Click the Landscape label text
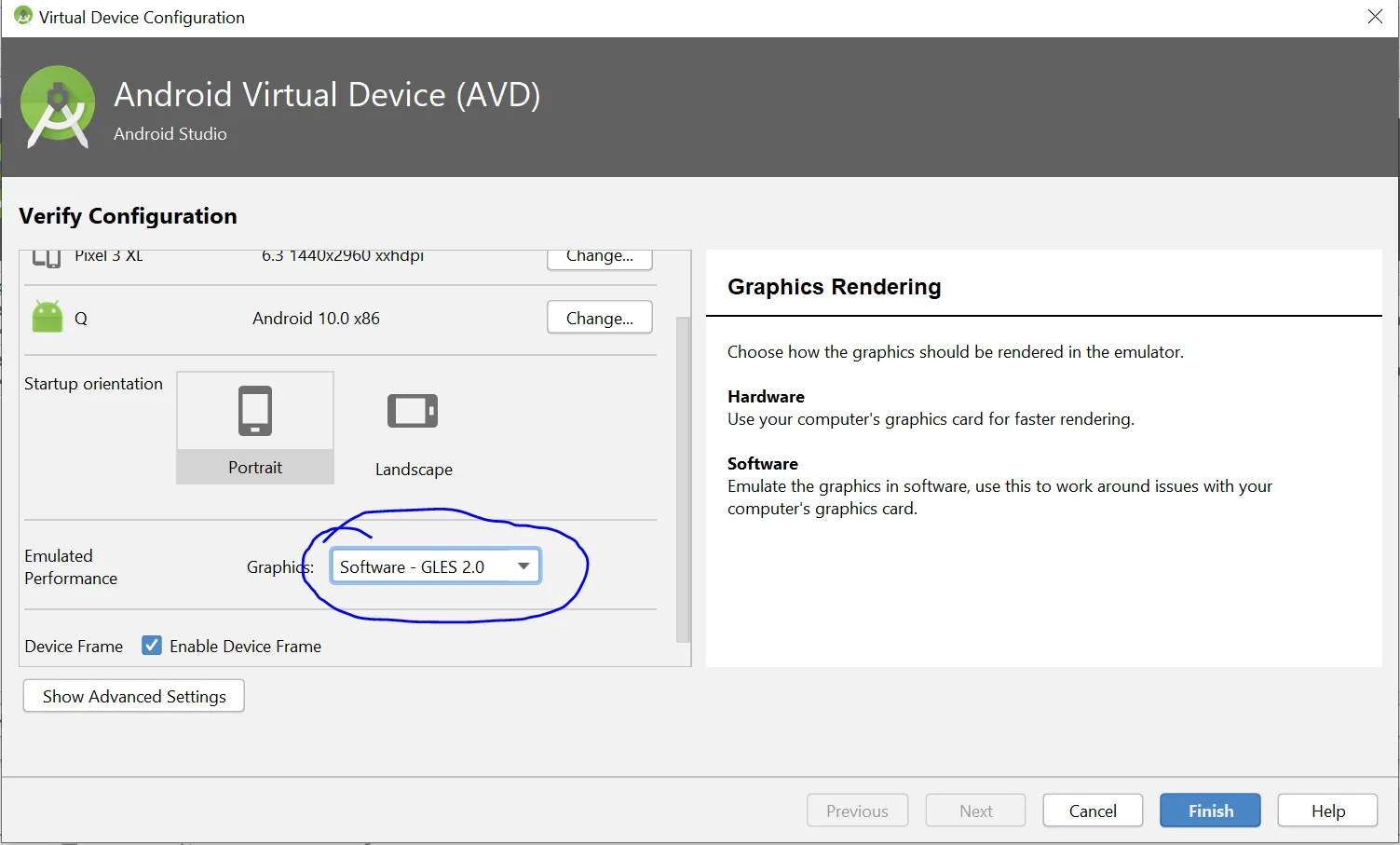1400x845 pixels. coord(414,470)
